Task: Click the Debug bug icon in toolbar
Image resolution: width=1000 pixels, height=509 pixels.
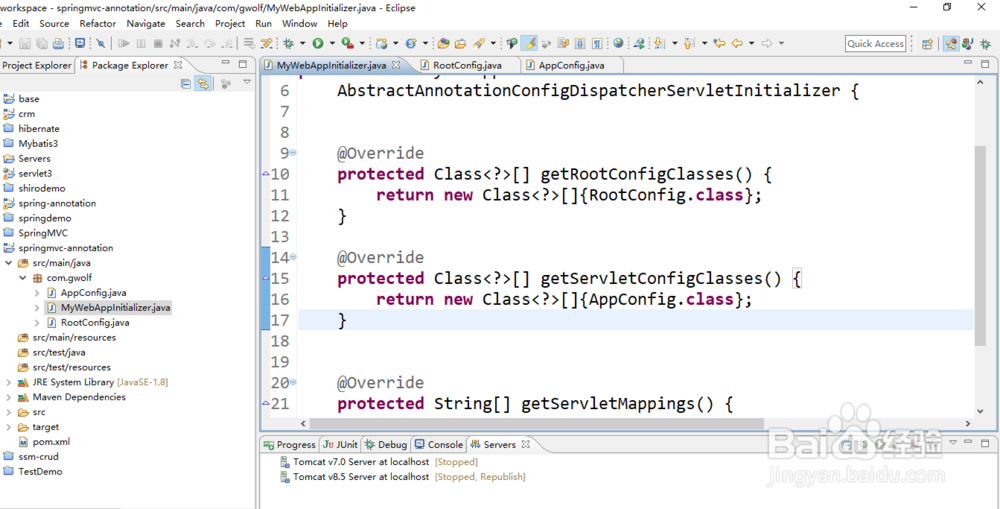Action: click(288, 43)
